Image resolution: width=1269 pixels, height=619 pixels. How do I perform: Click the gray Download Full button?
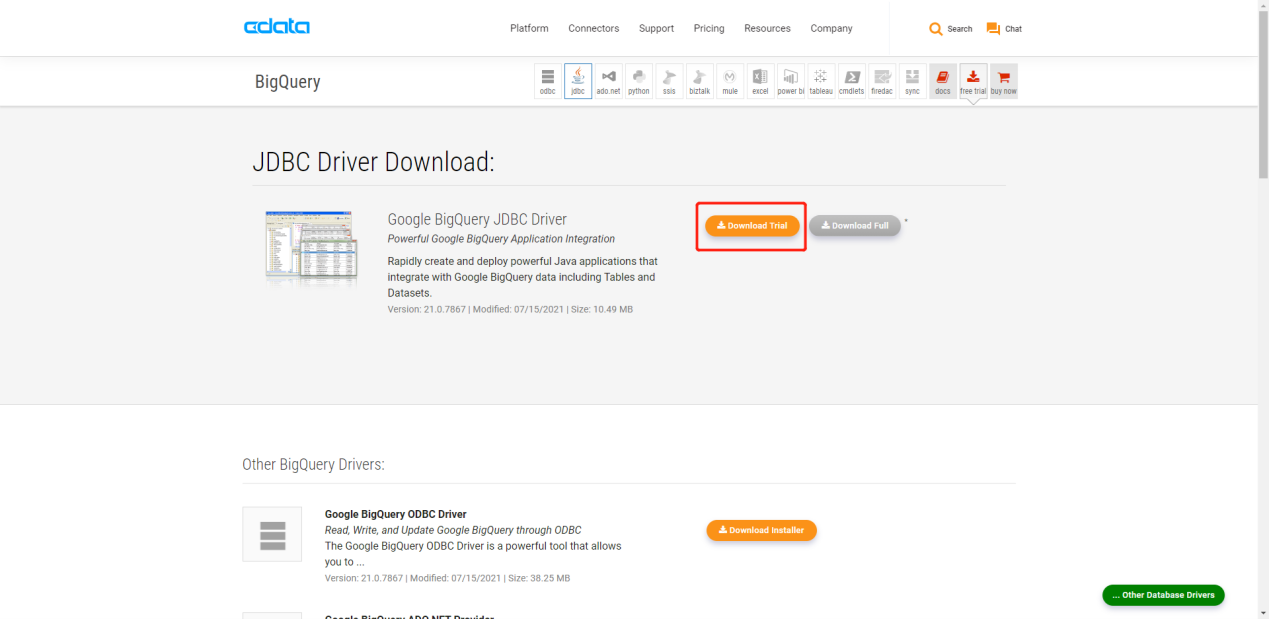(854, 226)
